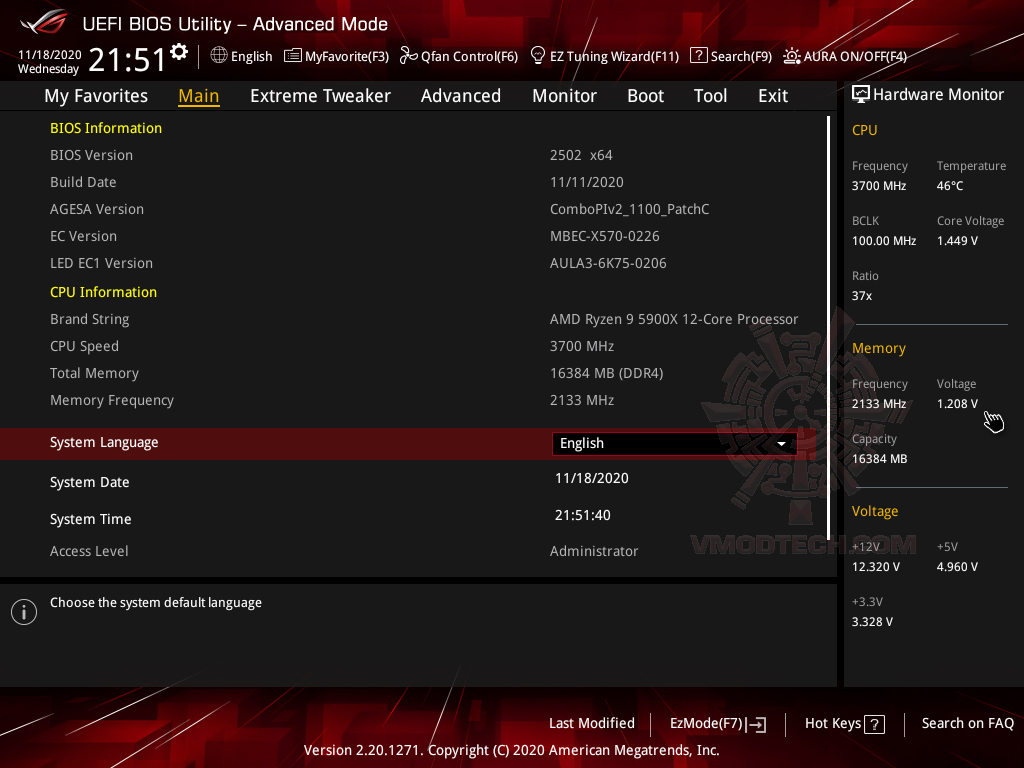1024x768 pixels.
Task: Click the Hot Keys question mark icon
Action: coord(874,724)
